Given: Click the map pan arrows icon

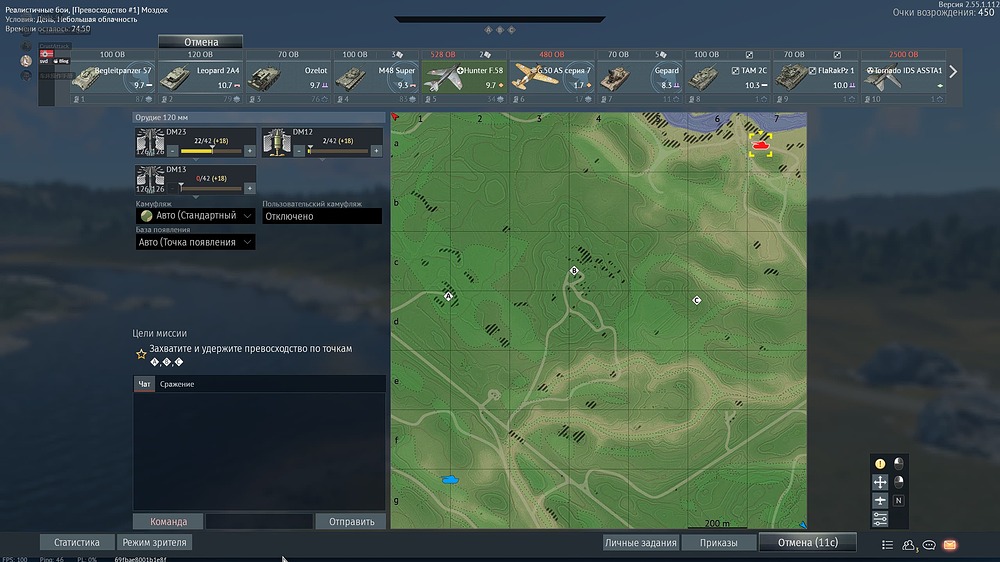Looking at the screenshot, I should click(x=880, y=482).
